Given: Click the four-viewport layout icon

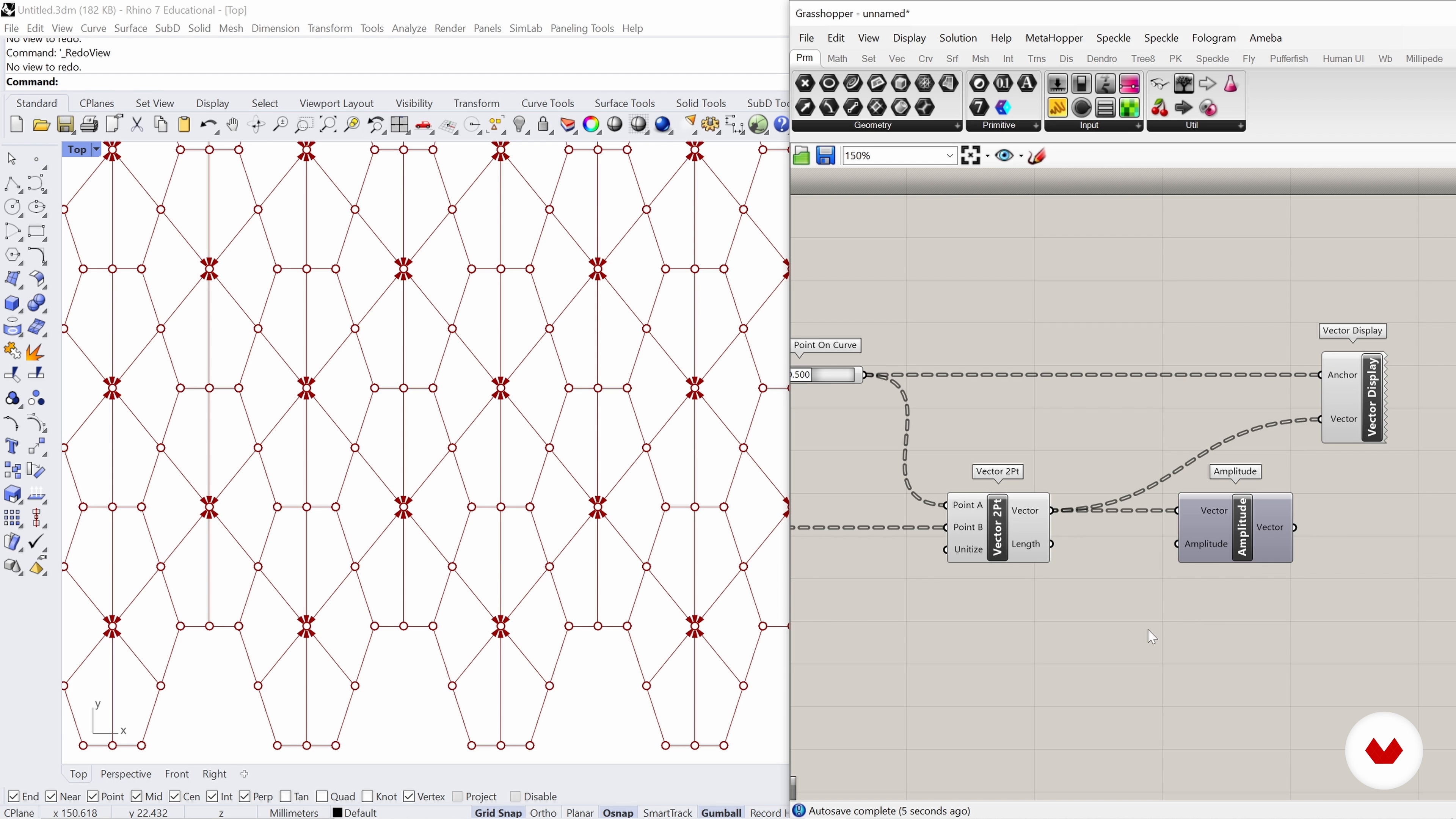Looking at the screenshot, I should coord(400,124).
